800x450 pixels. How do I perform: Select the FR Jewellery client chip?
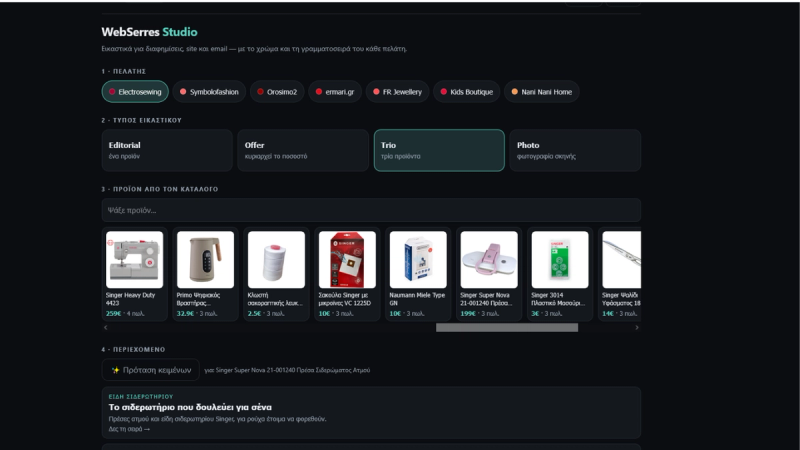coord(397,92)
